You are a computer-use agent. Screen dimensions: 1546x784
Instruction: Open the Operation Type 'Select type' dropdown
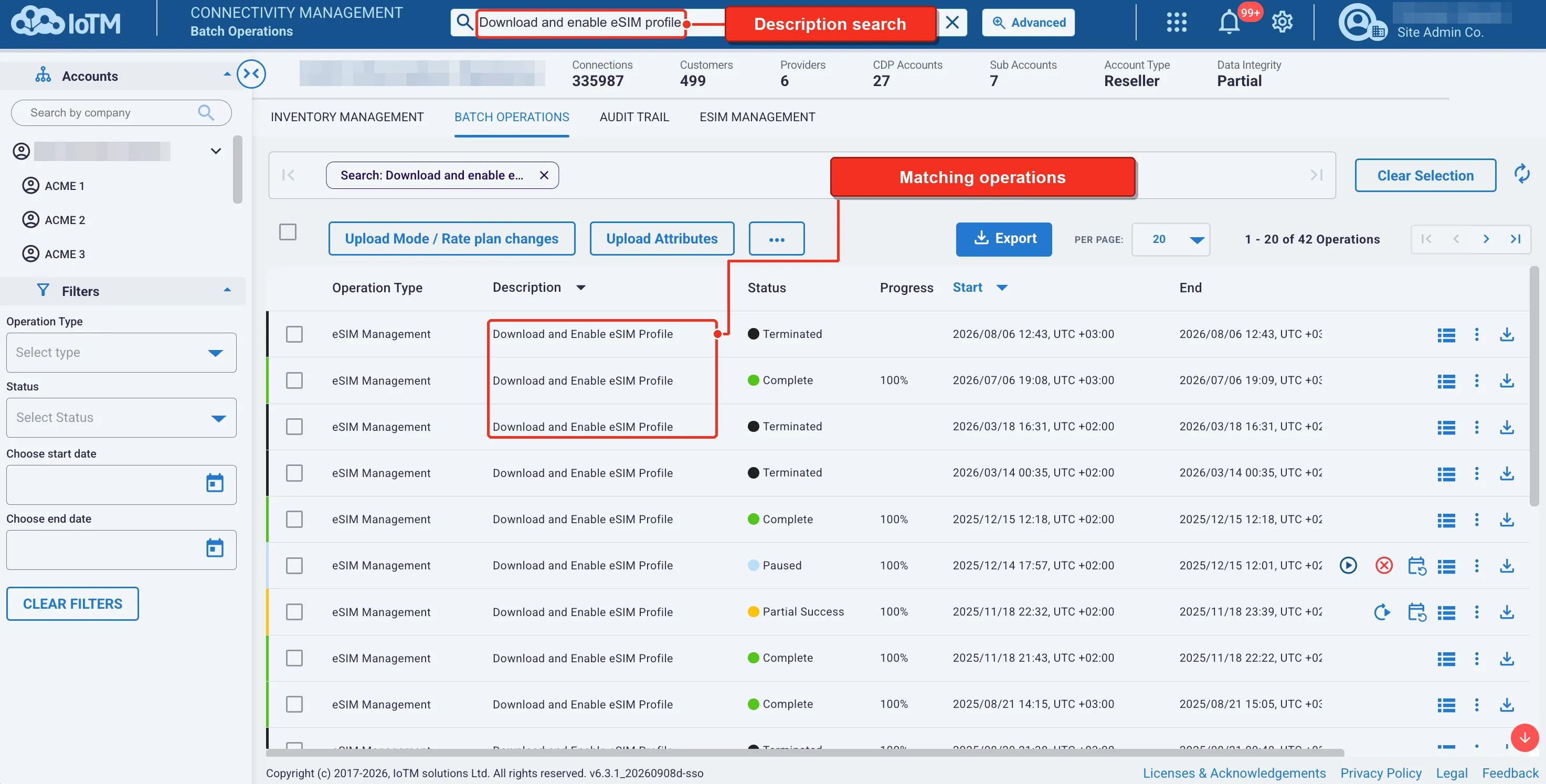click(121, 352)
